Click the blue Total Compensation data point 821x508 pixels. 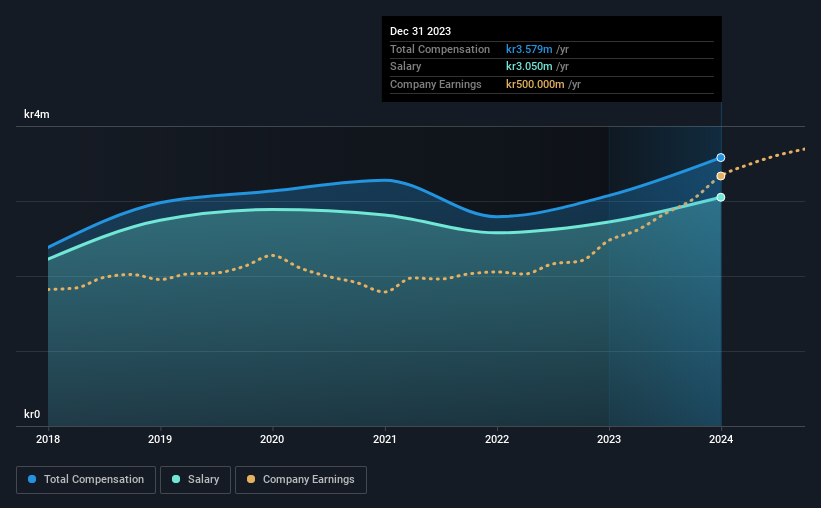(720, 158)
